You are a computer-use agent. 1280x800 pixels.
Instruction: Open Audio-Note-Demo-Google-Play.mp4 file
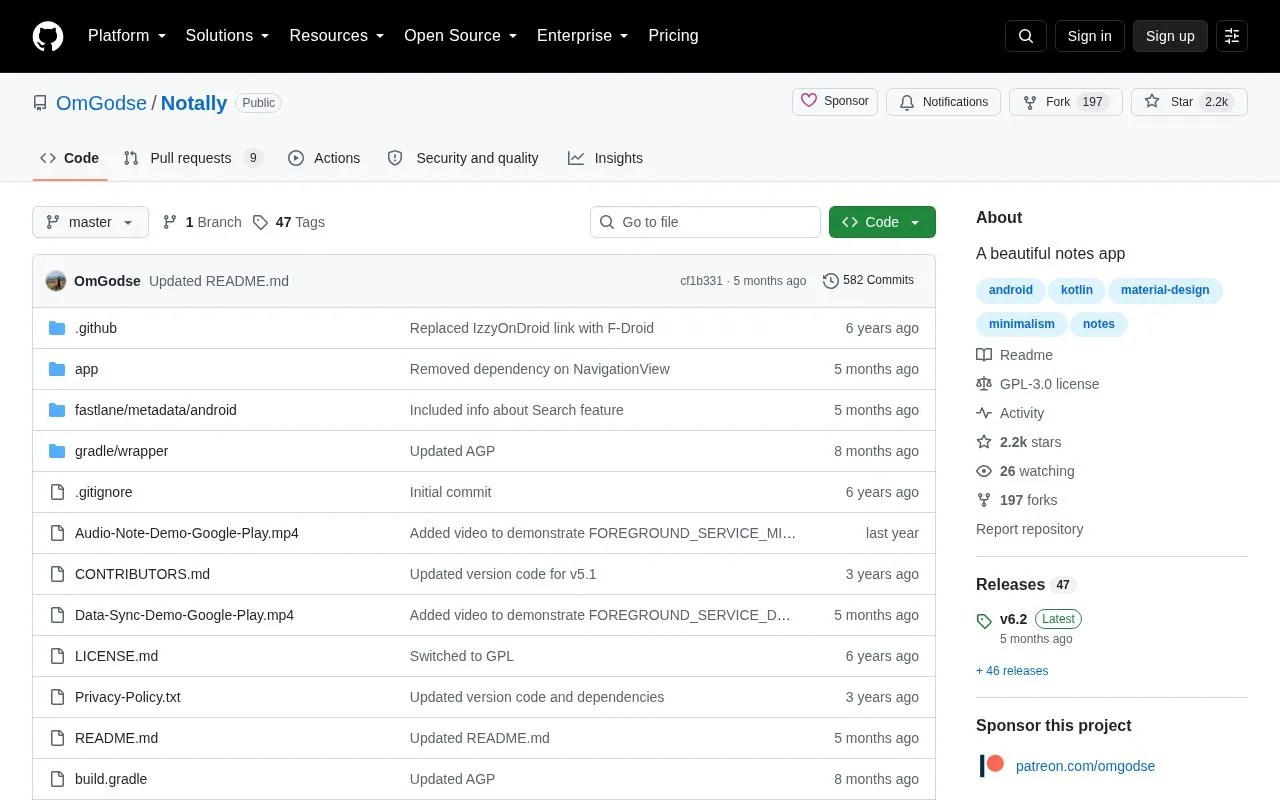(x=187, y=533)
